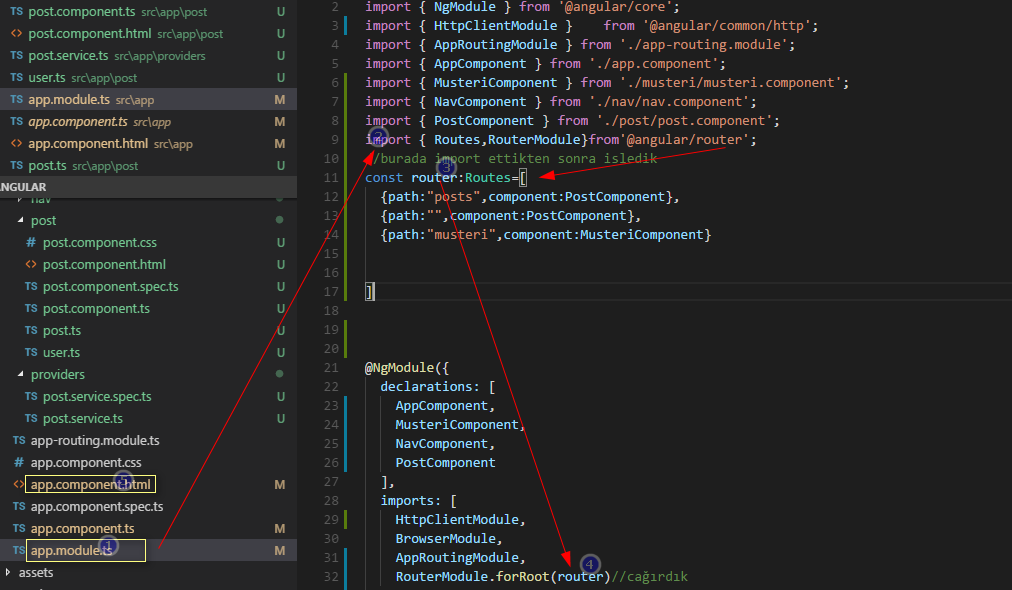This screenshot has width=1012, height=590.
Task: Click 'Routes' type annotation on line 11
Action: pyautogui.click(x=488, y=178)
